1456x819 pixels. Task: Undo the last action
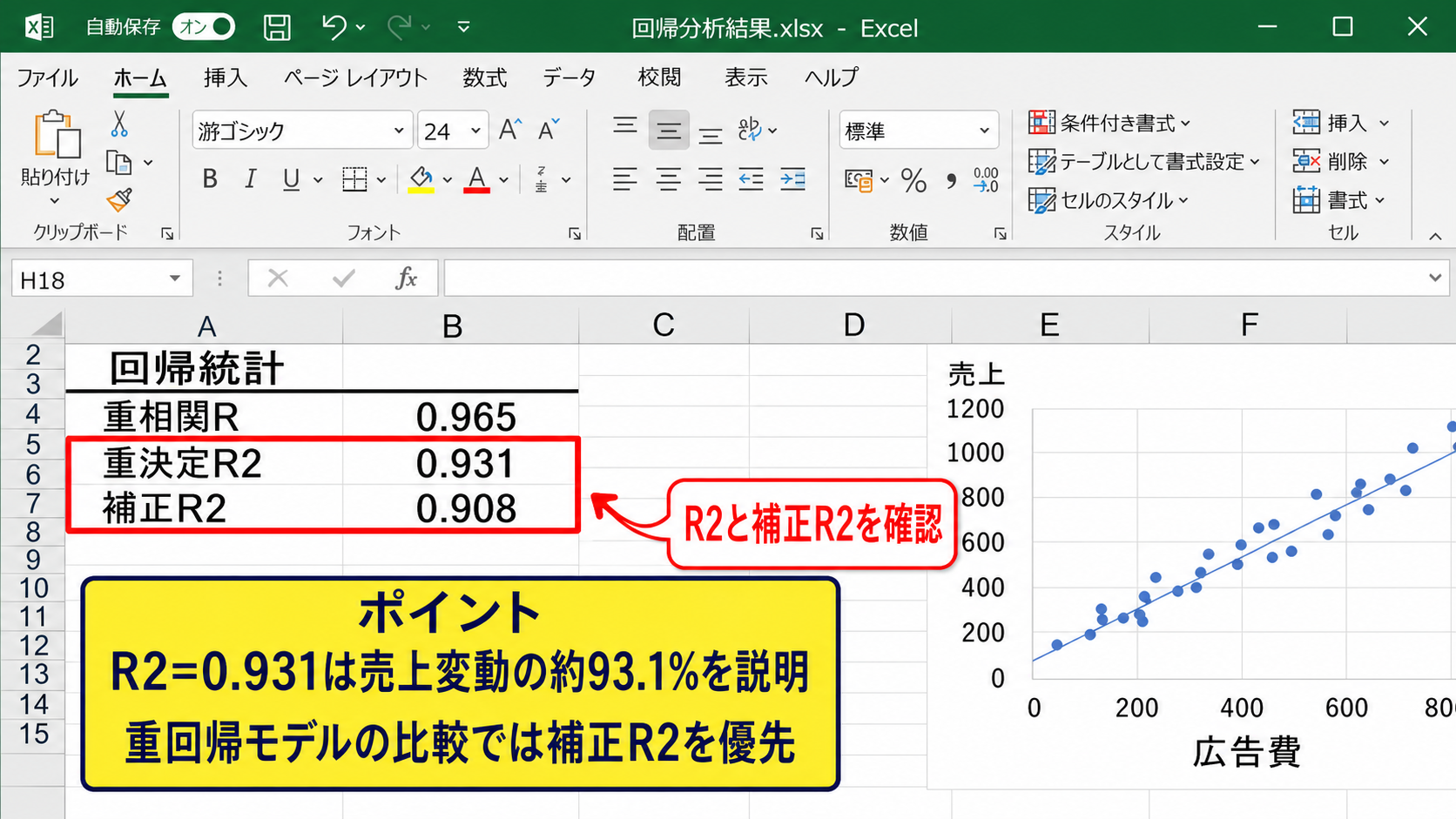[333, 27]
